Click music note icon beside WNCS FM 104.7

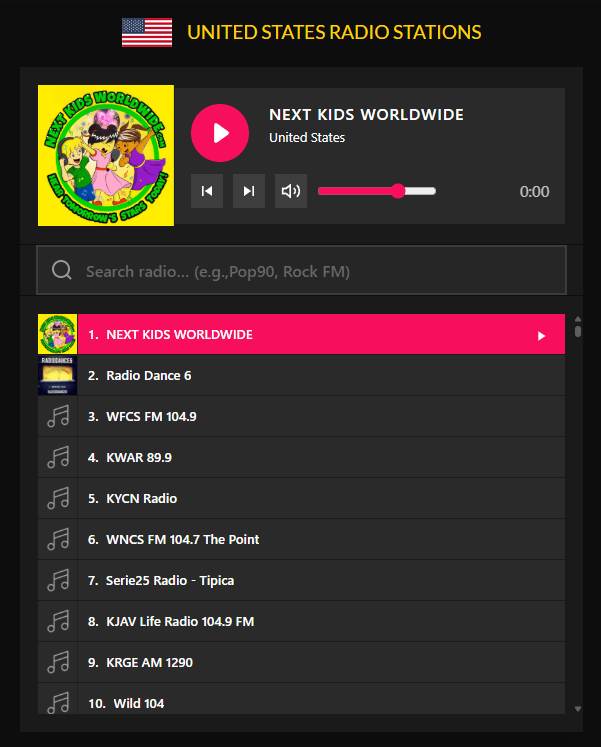point(58,540)
